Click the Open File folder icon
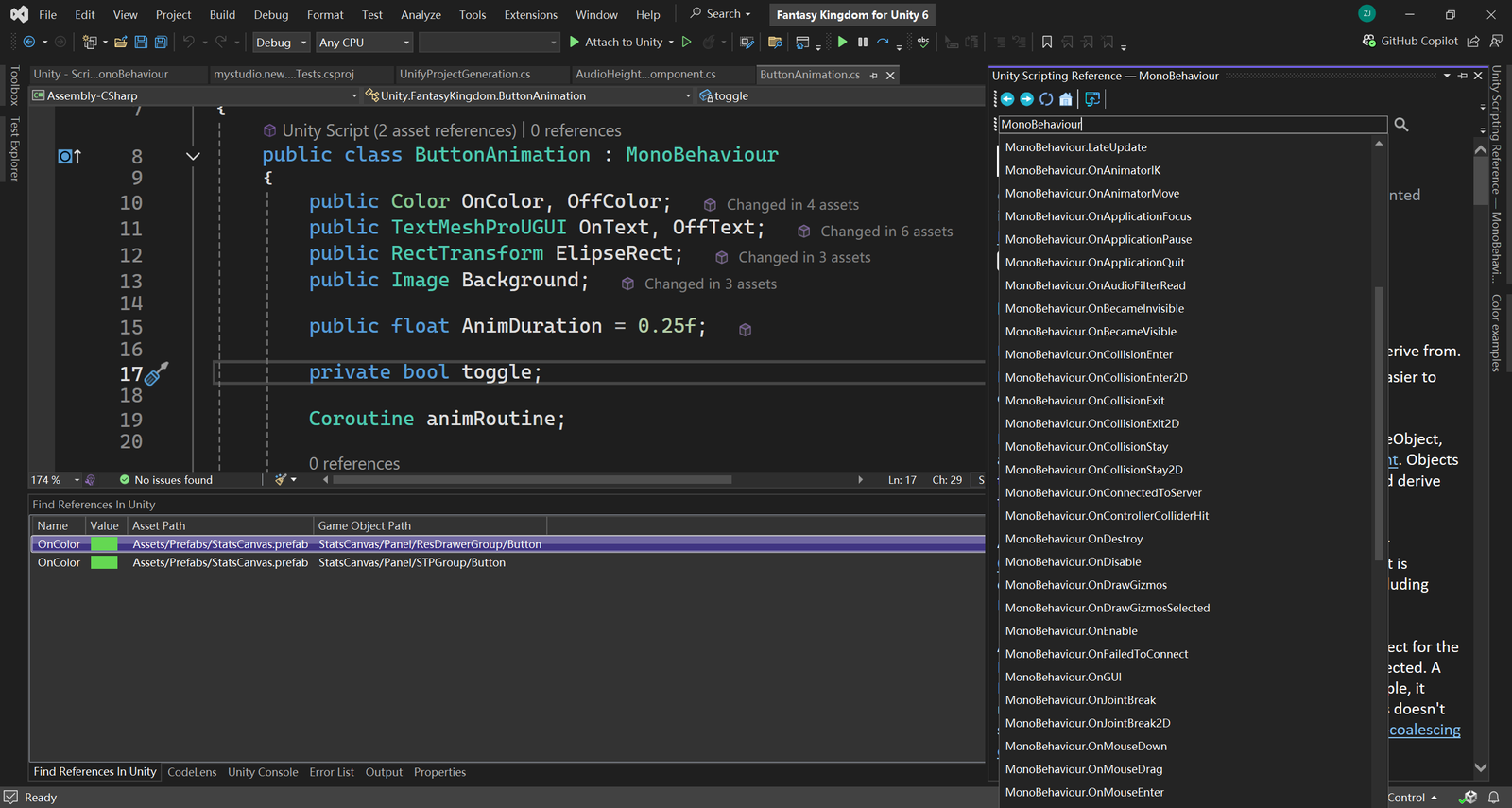Viewport: 1512px width, 808px height. (120, 43)
